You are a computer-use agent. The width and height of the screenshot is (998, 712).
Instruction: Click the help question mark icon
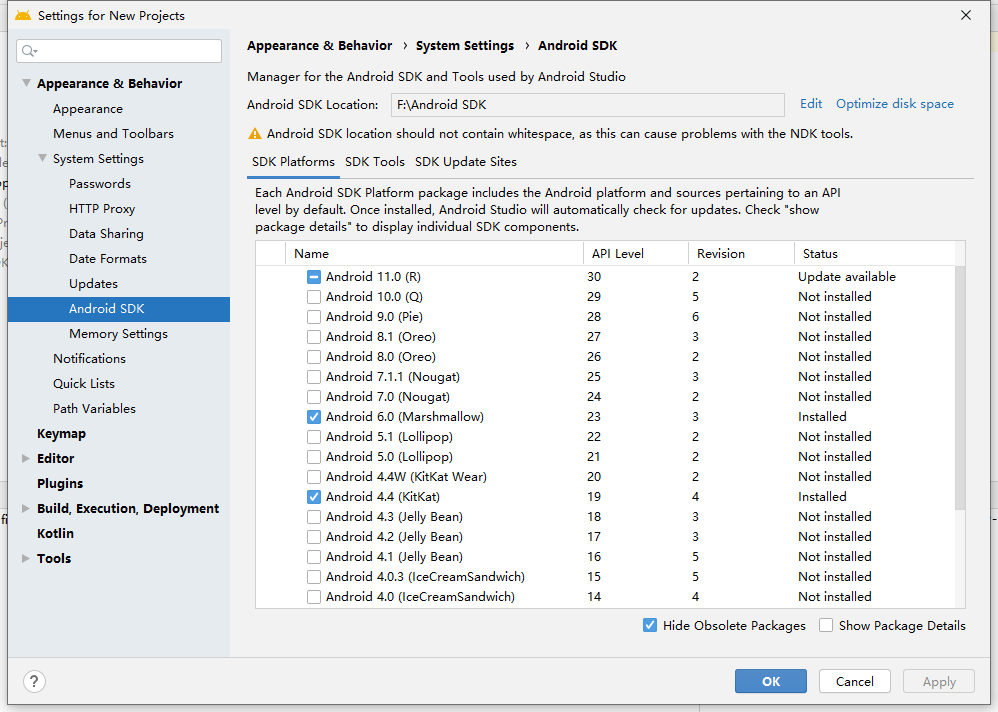pos(33,681)
